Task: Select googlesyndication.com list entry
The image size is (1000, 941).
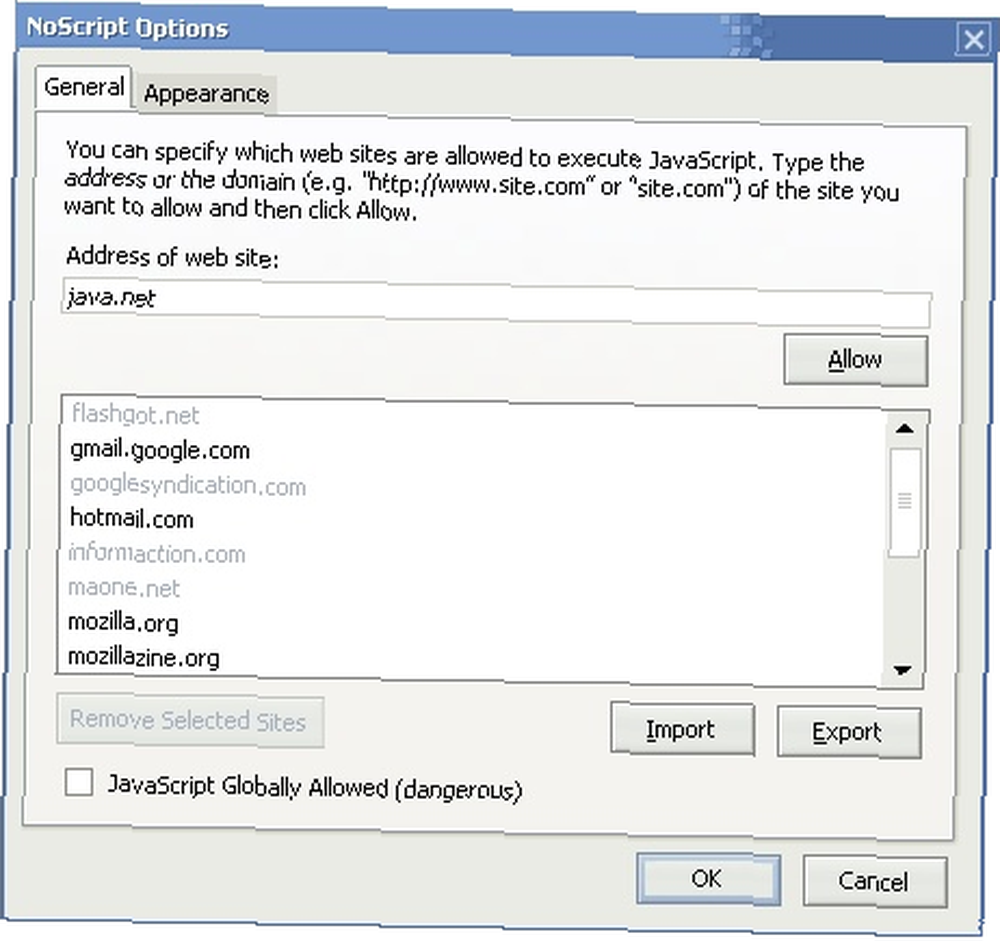Action: tap(188, 485)
